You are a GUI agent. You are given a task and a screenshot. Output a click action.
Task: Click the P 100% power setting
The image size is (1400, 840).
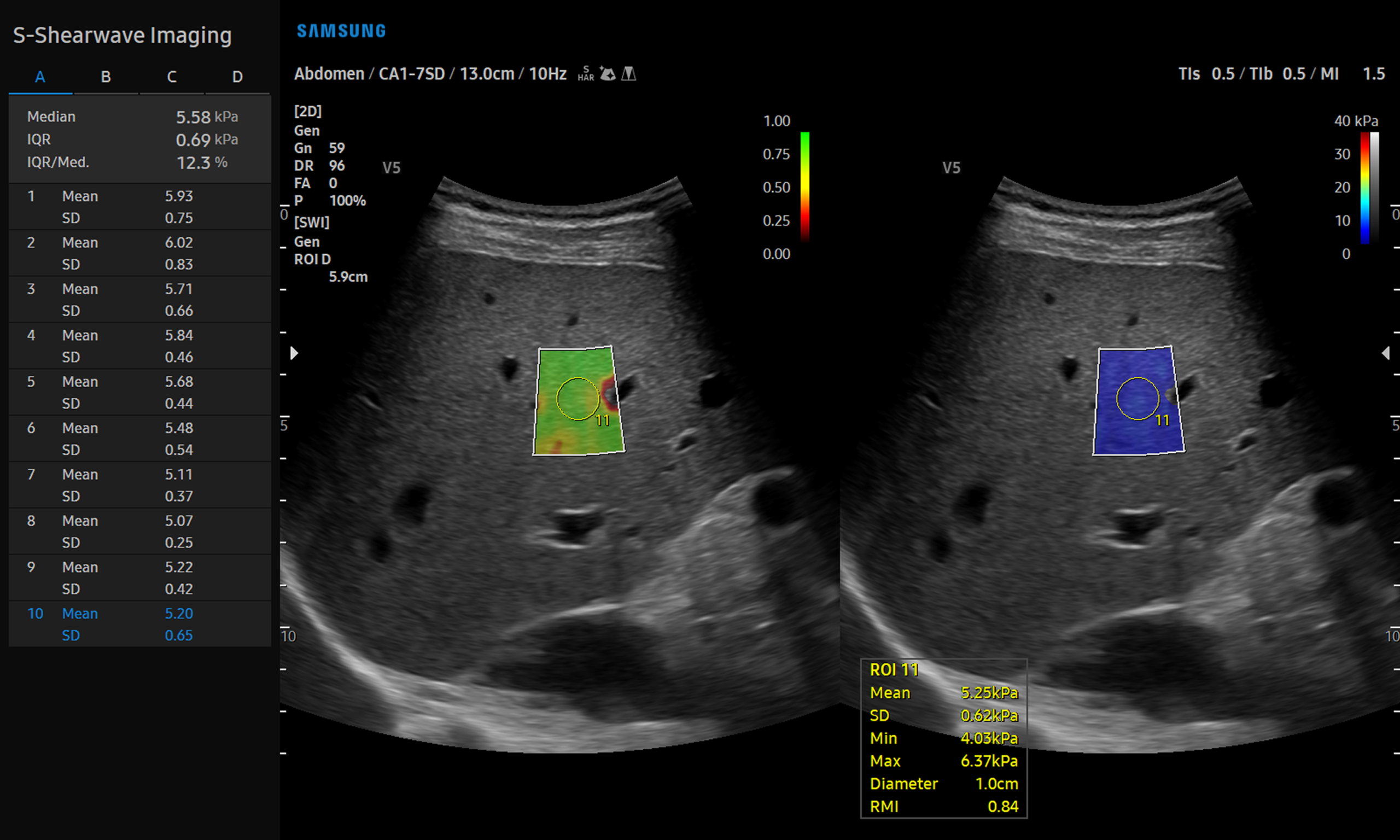click(x=330, y=201)
